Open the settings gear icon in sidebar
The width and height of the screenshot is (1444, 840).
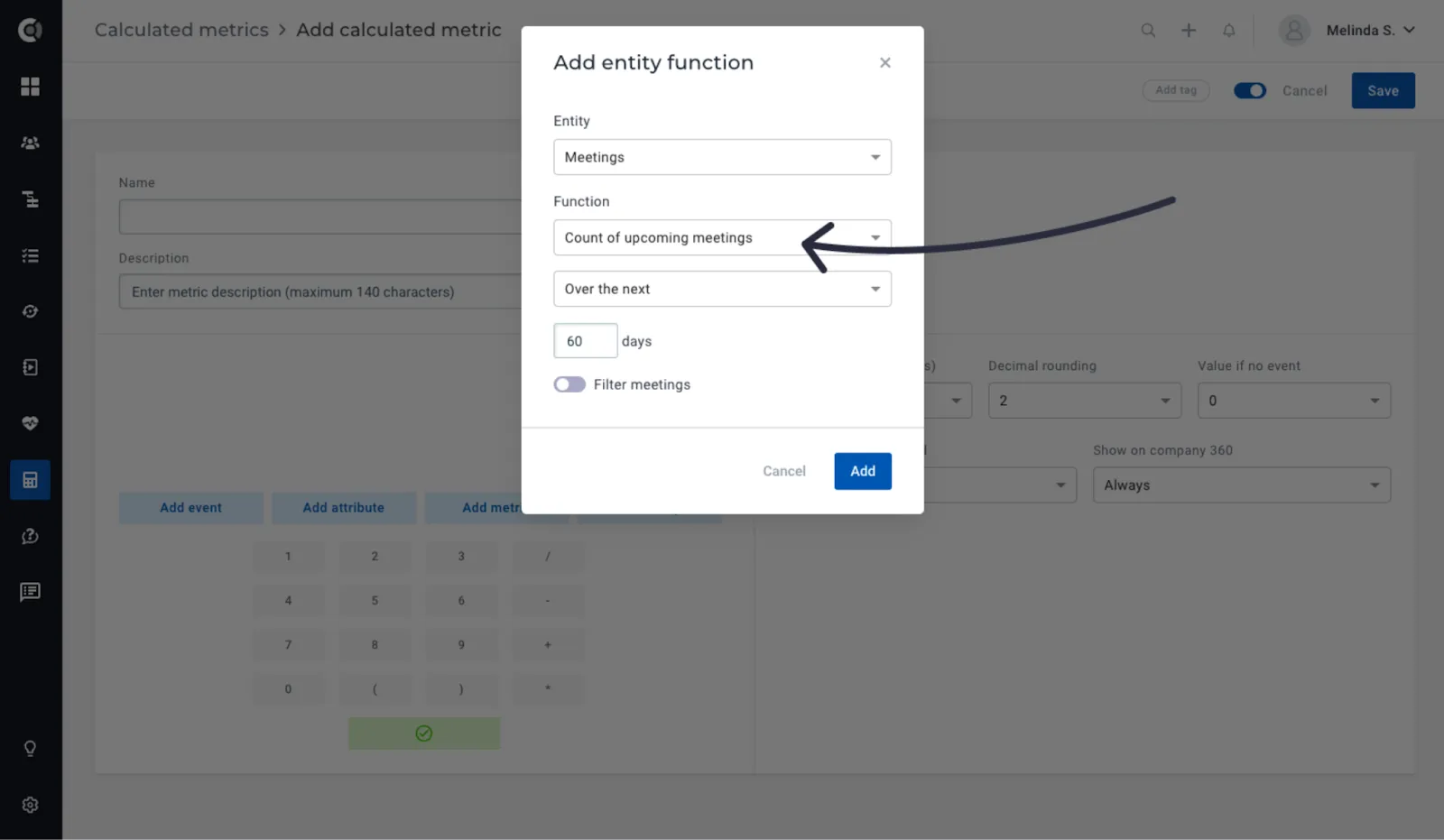(30, 804)
